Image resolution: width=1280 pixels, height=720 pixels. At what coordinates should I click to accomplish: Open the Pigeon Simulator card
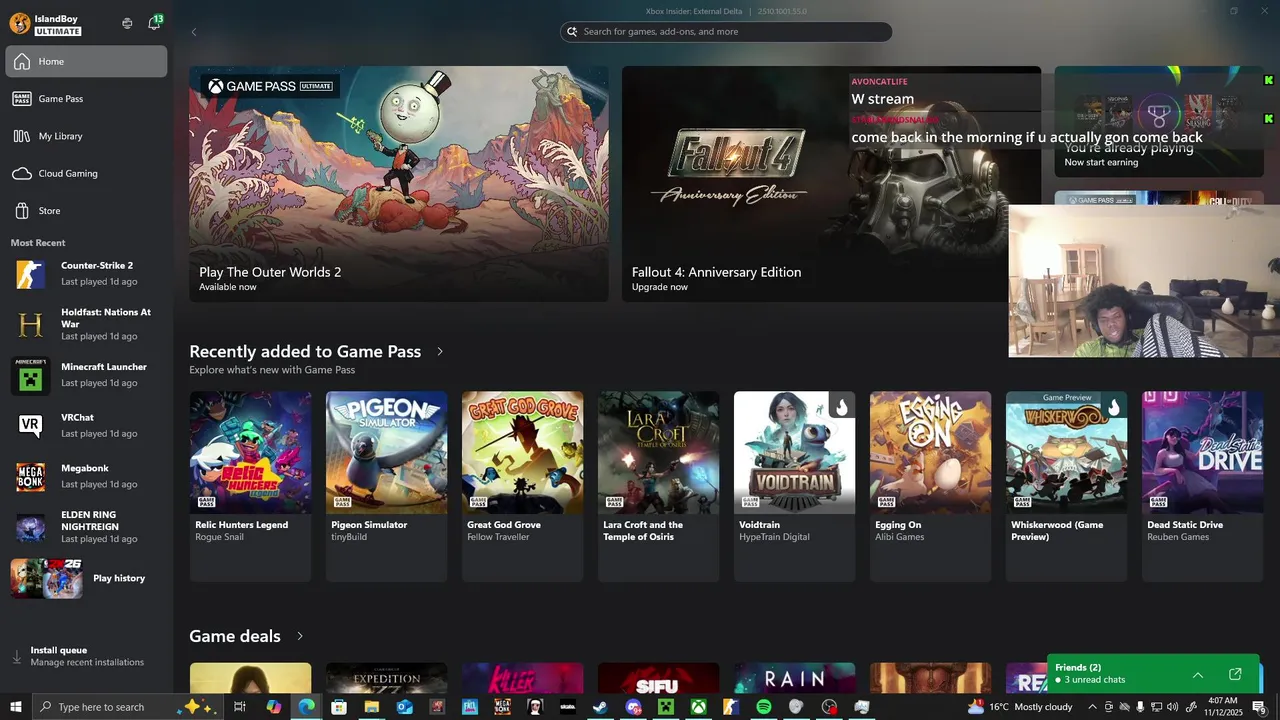click(386, 486)
